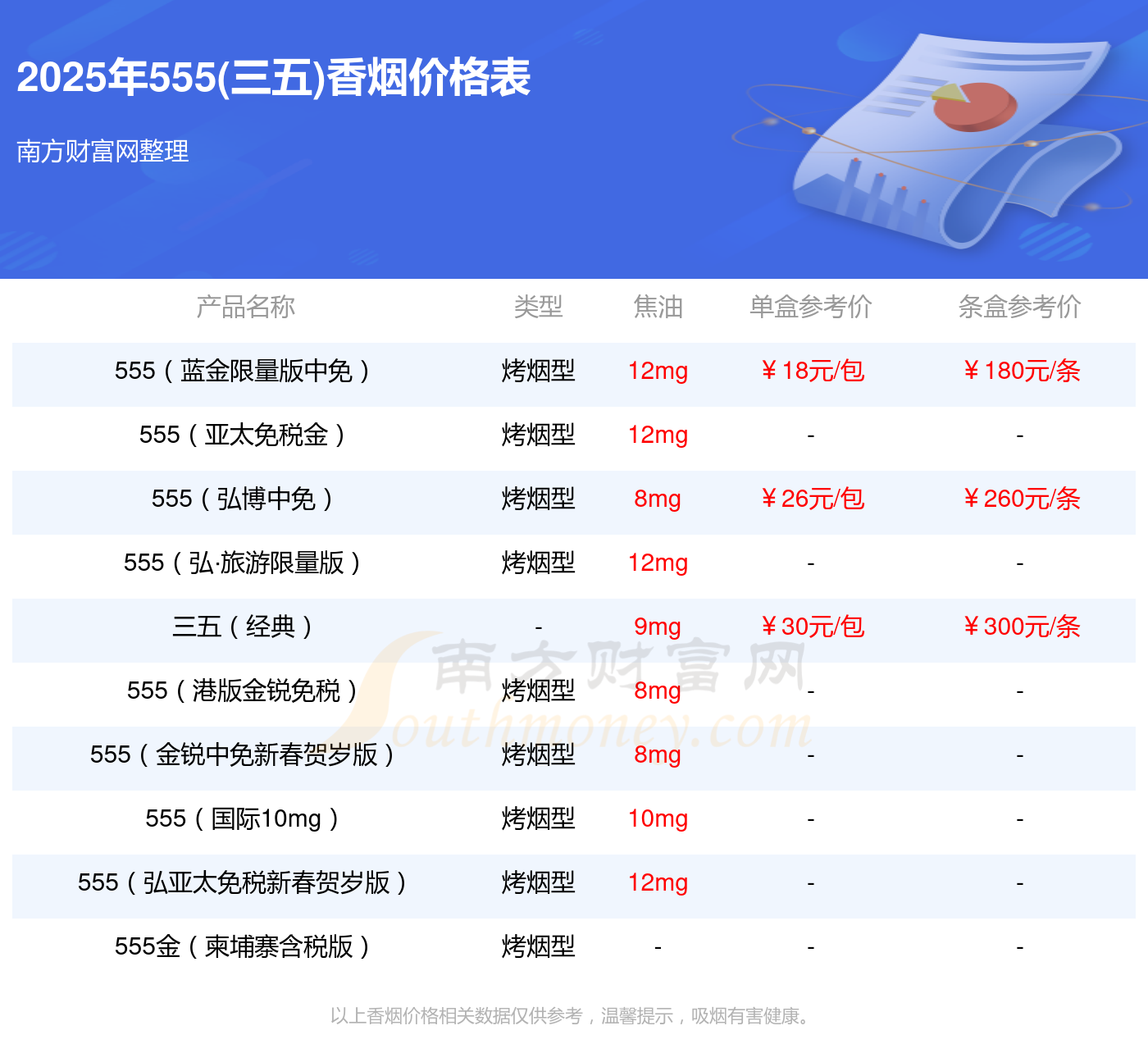Click "烤烟型" in the 柬埔寨含税版 row
The image size is (1148, 1053).
(x=538, y=946)
